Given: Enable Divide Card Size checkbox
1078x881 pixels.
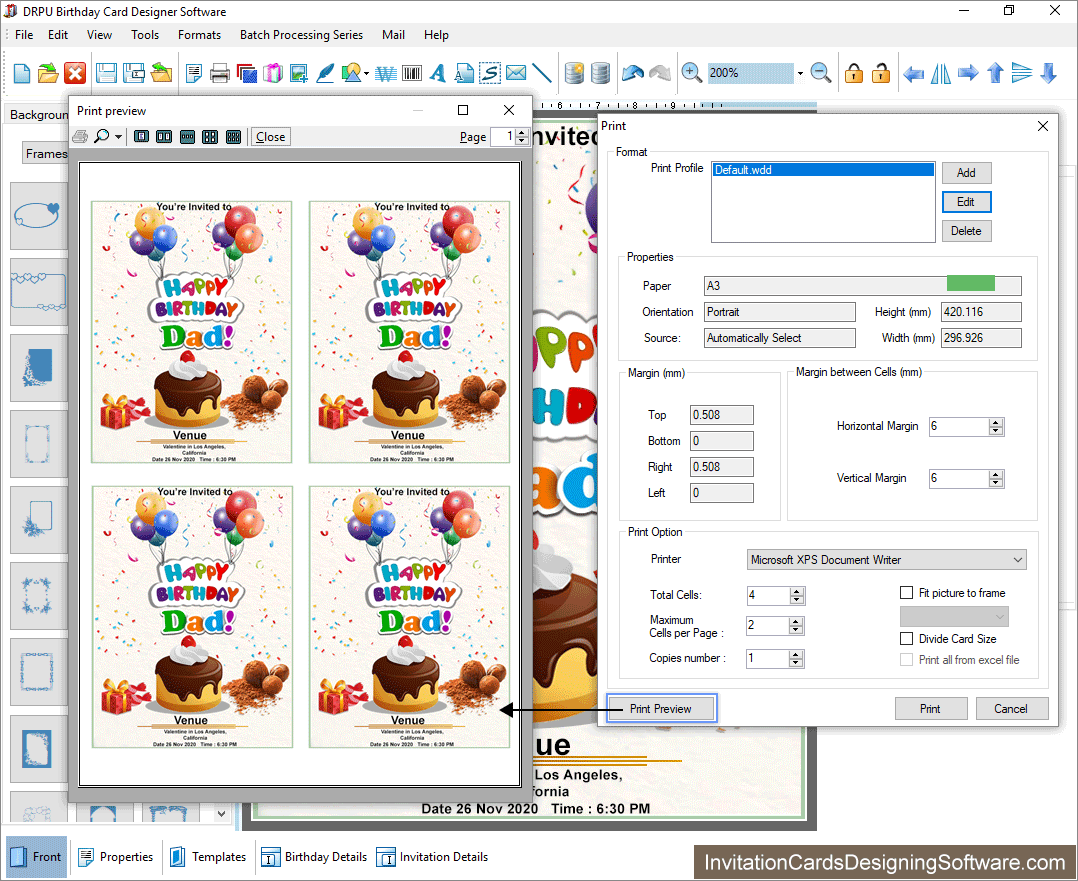Looking at the screenshot, I should pyautogui.click(x=906, y=639).
